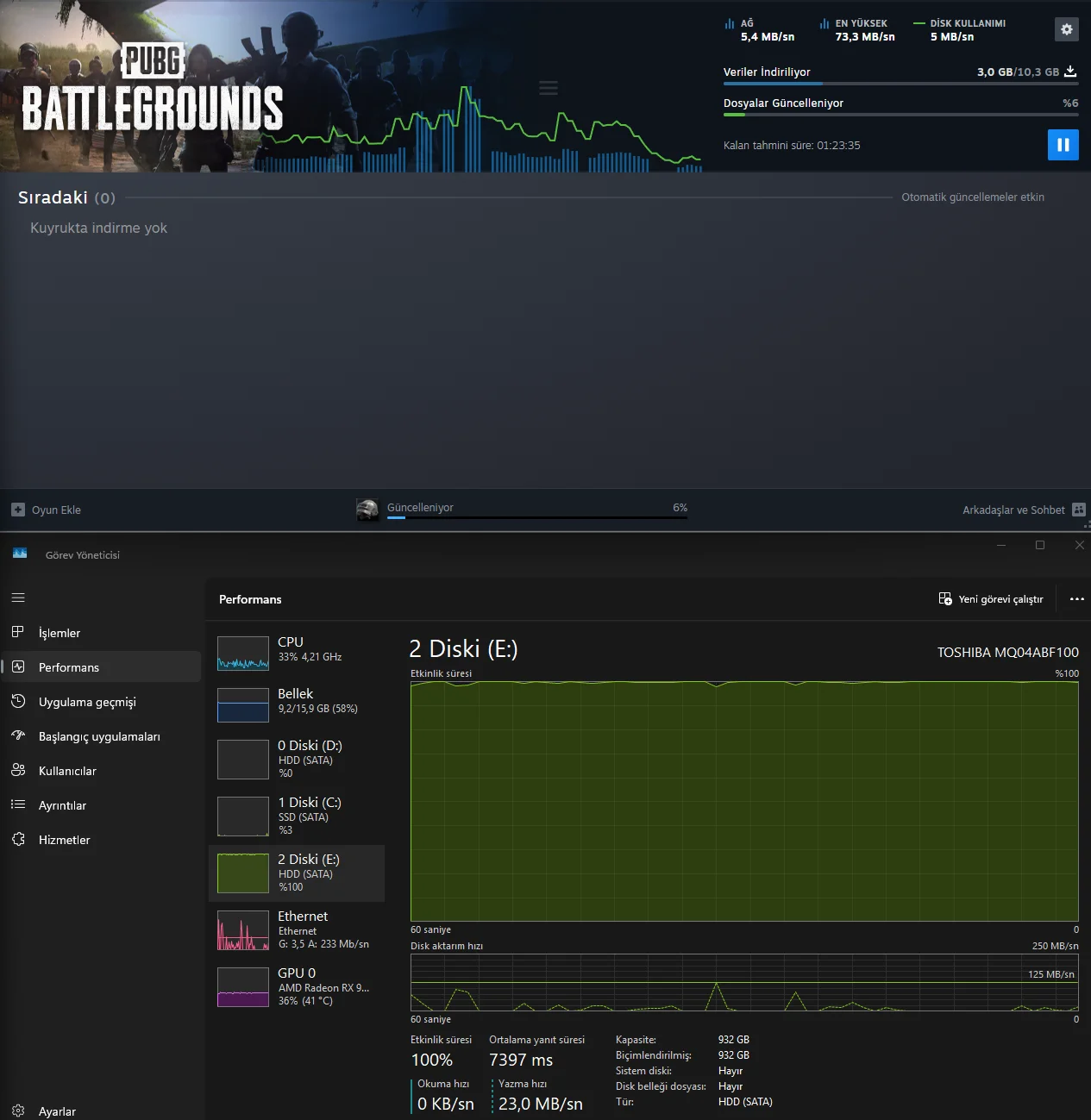This screenshot has width=1091, height=1120.
Task: Click the Hizmetler puzzle-gear icon
Action: (17, 839)
